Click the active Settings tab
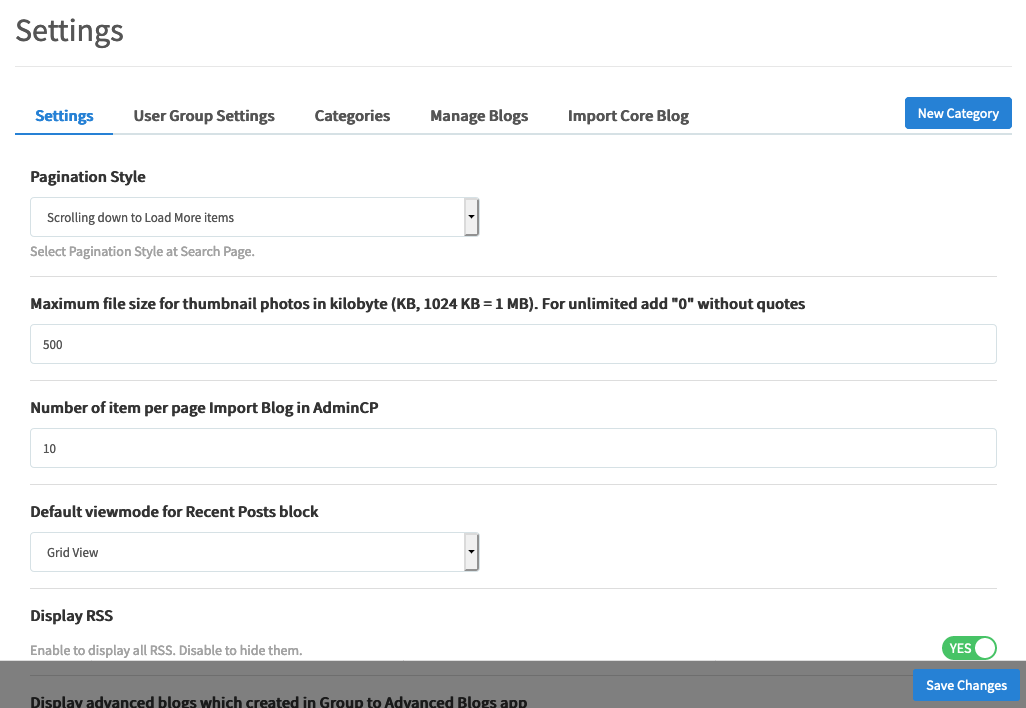 (x=64, y=115)
